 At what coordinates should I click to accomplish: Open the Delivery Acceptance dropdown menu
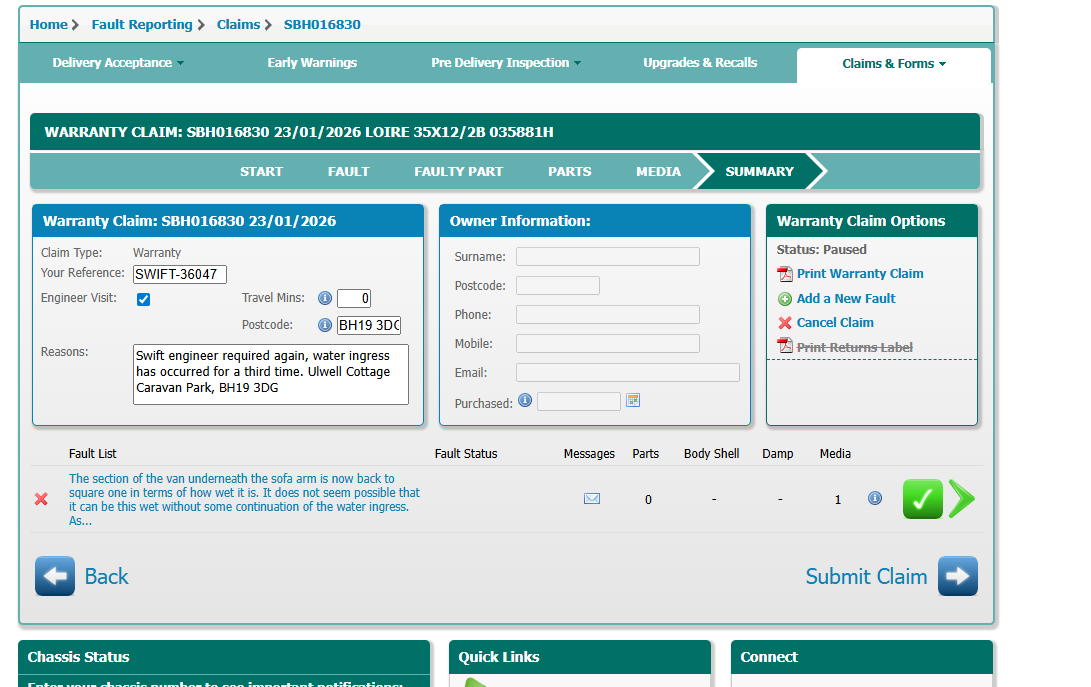pos(118,63)
